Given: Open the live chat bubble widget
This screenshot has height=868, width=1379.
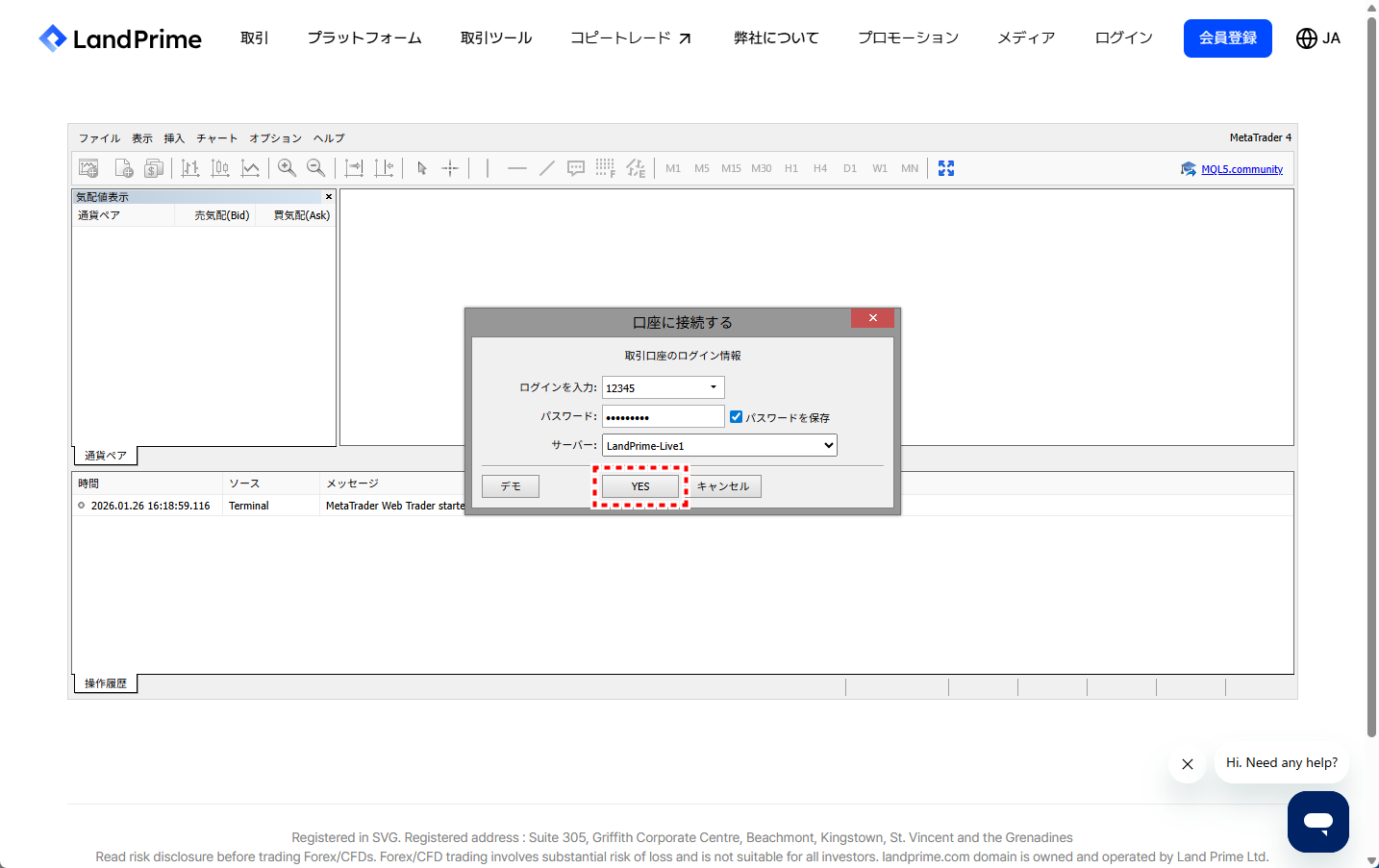Looking at the screenshot, I should (1318, 822).
